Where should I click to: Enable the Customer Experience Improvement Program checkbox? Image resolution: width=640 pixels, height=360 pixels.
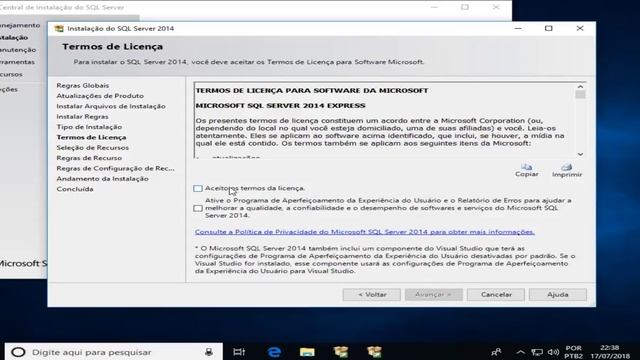198,208
